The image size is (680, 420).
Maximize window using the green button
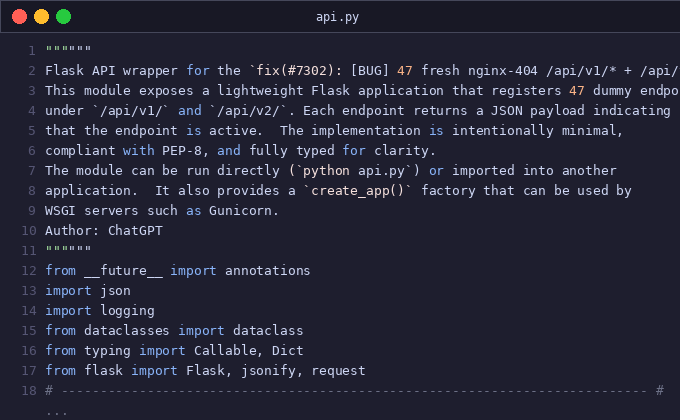[64, 16]
